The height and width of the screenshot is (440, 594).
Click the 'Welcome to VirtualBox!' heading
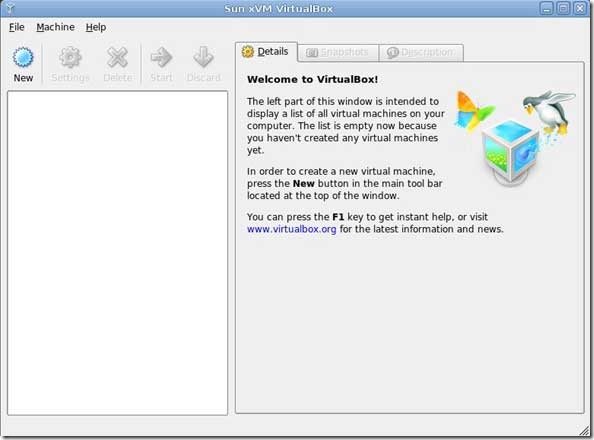coord(313,80)
